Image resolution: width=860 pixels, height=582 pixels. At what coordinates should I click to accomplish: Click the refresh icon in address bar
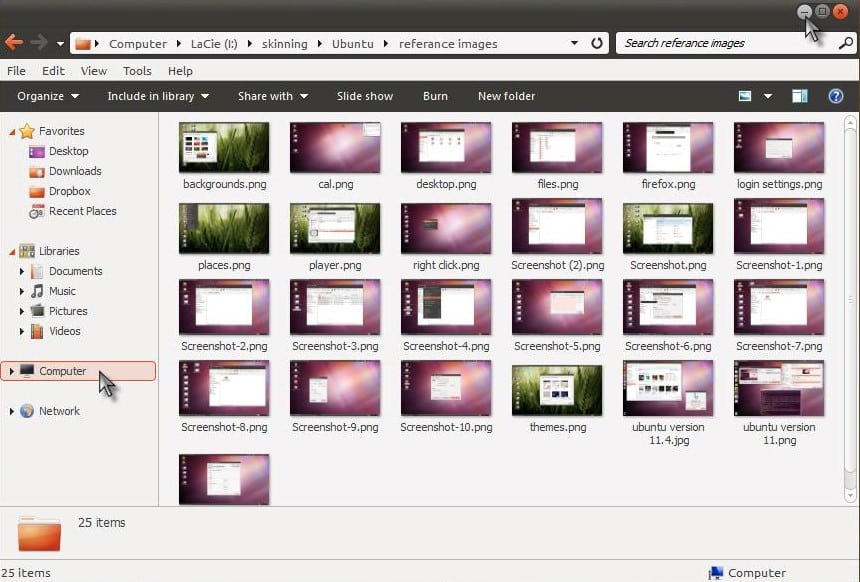point(597,43)
